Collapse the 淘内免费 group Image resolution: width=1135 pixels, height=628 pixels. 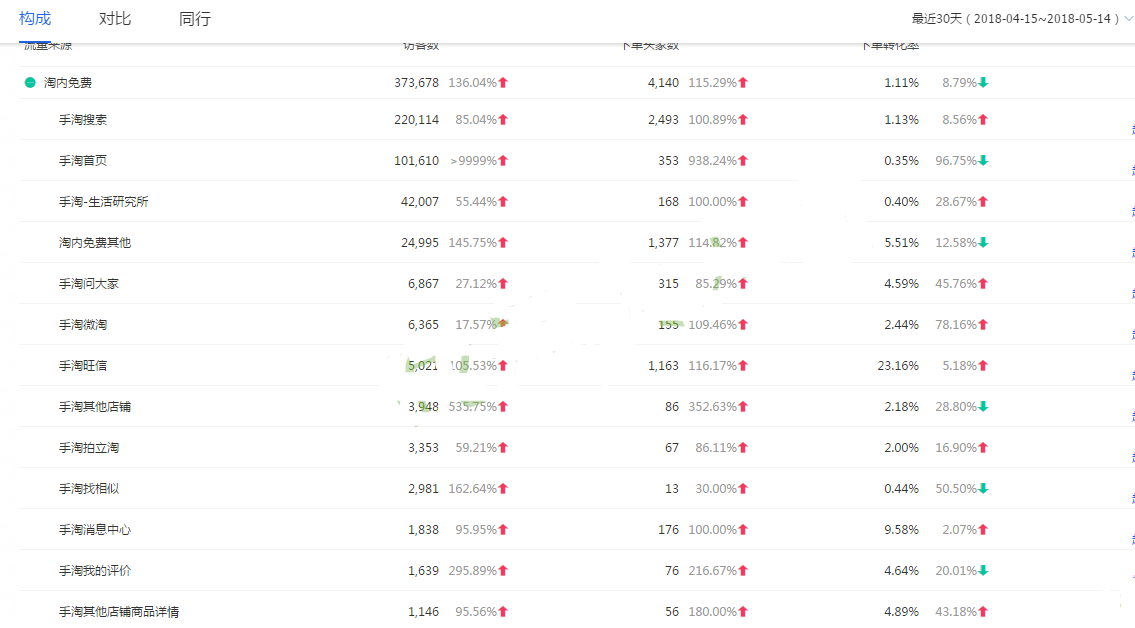(x=30, y=83)
